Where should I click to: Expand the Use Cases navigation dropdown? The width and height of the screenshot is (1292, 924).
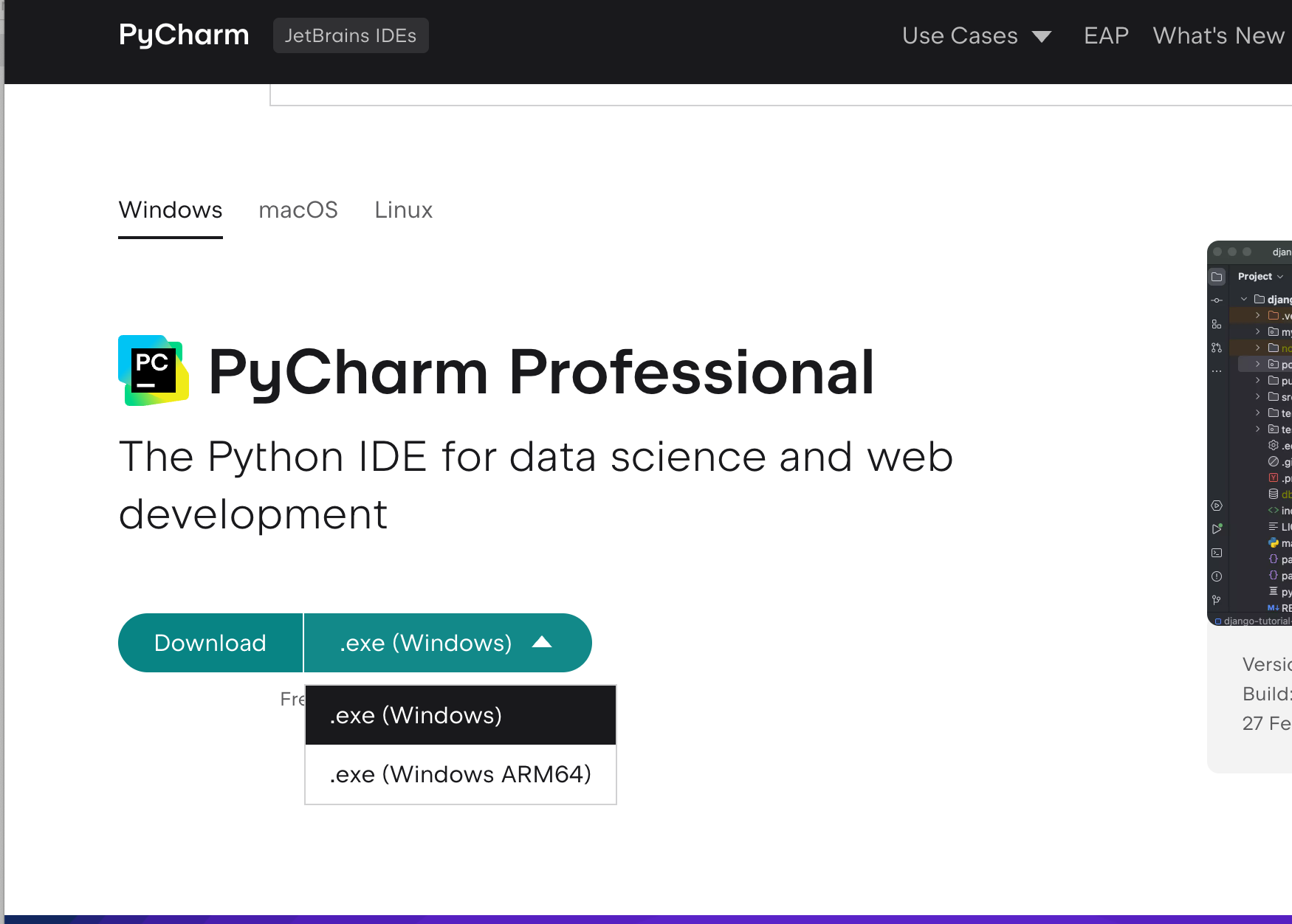click(x=976, y=35)
